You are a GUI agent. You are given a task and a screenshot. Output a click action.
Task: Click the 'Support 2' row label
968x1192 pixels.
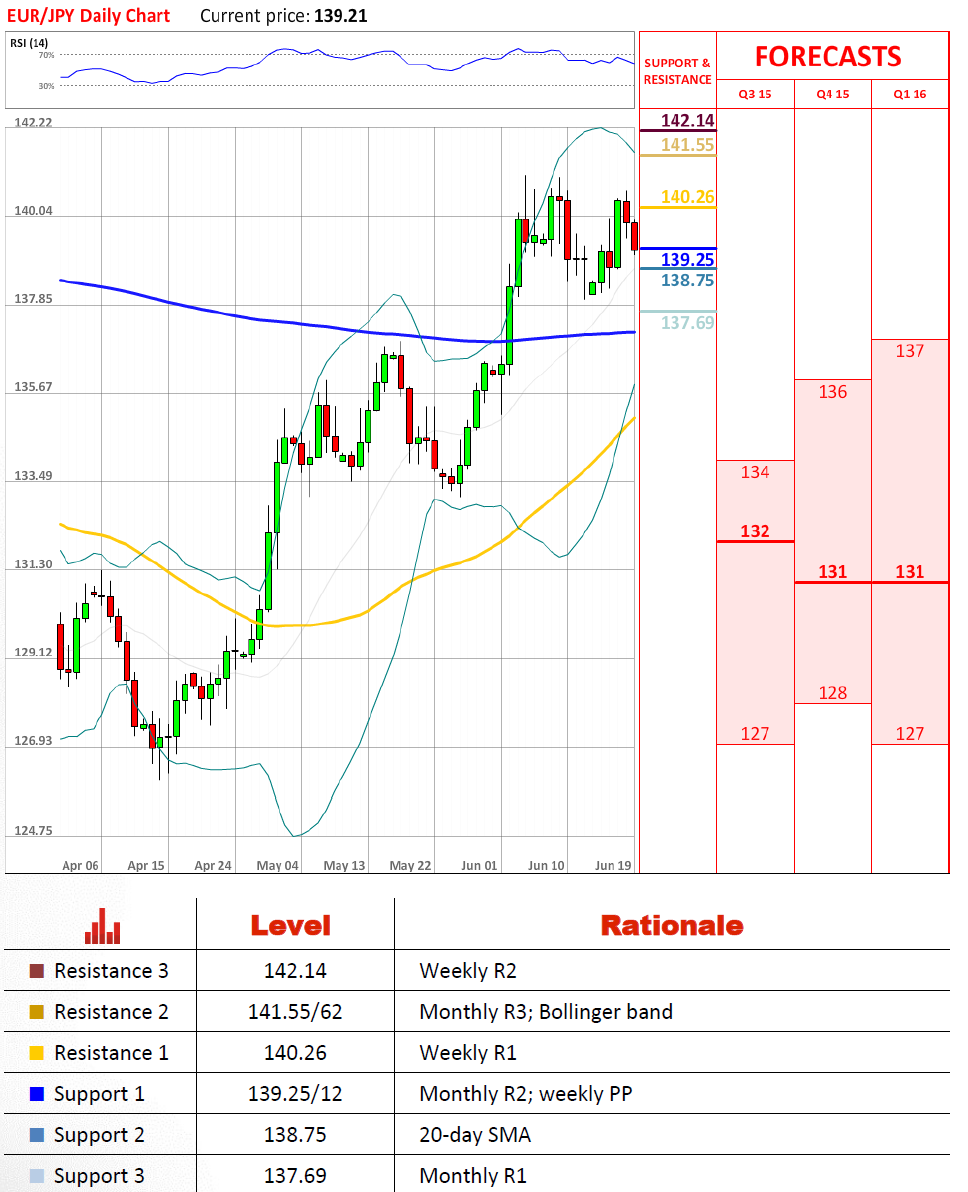(99, 1136)
